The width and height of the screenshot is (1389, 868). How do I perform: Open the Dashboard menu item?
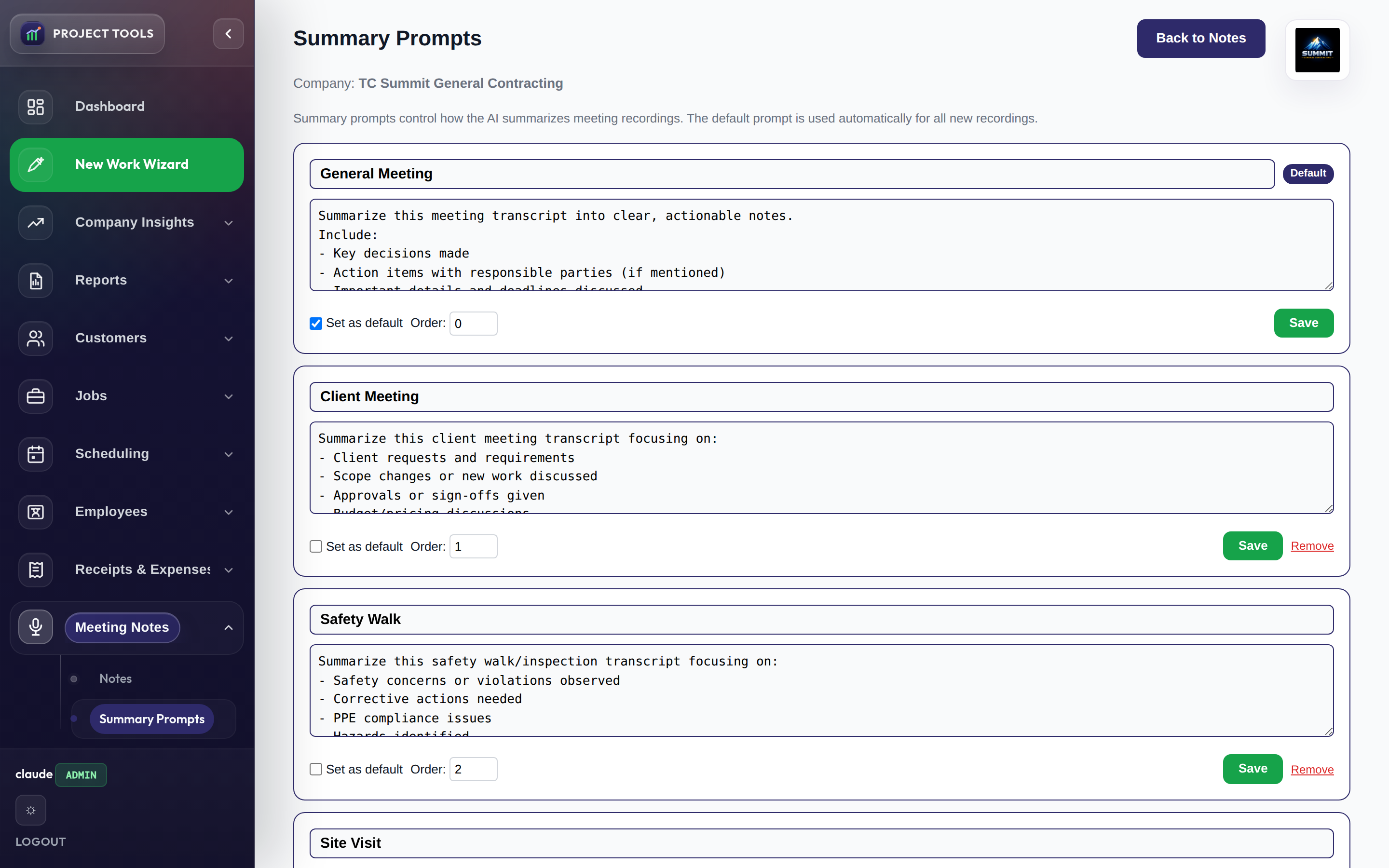[x=127, y=107]
